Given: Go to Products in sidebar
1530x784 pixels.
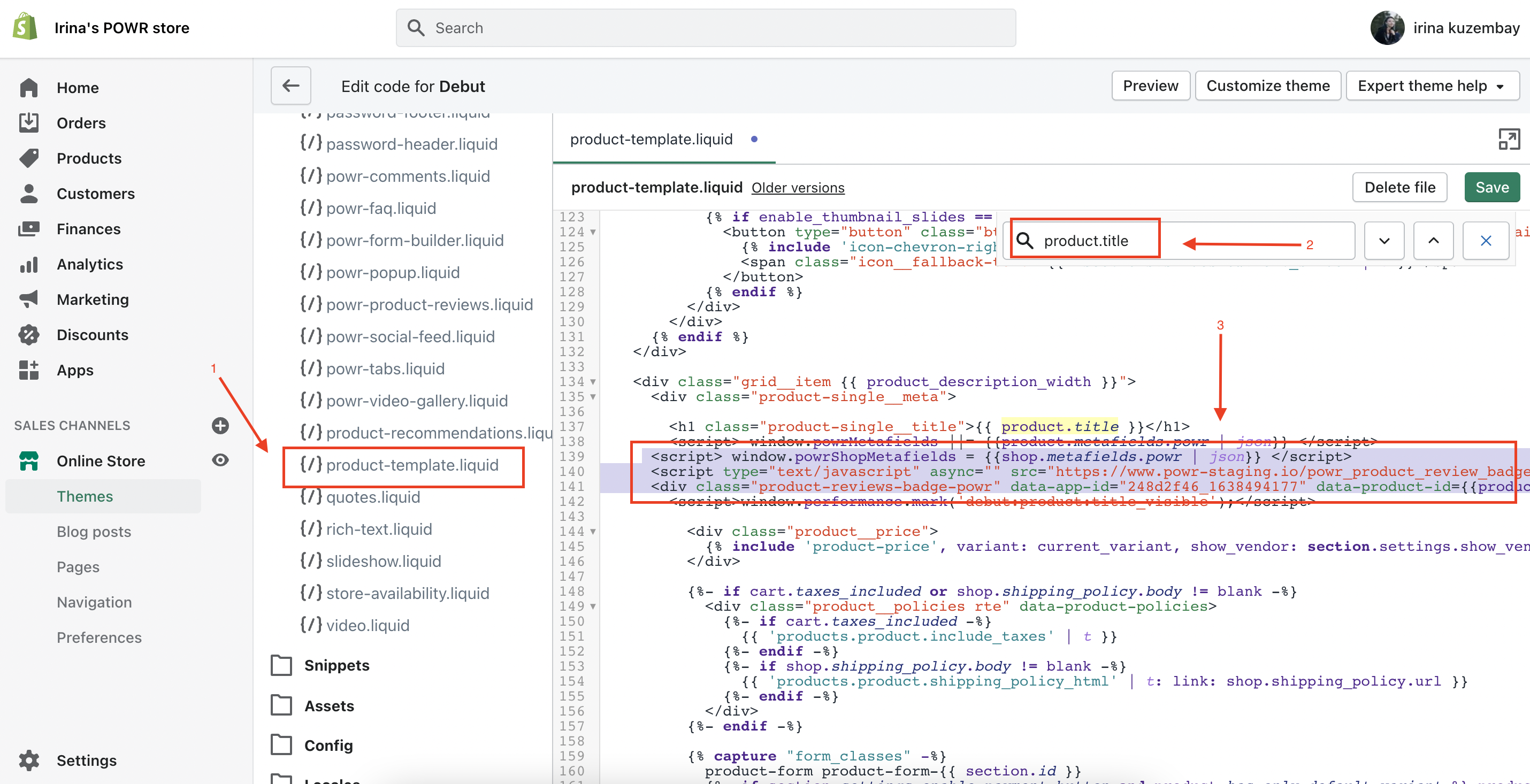Looking at the screenshot, I should point(88,158).
